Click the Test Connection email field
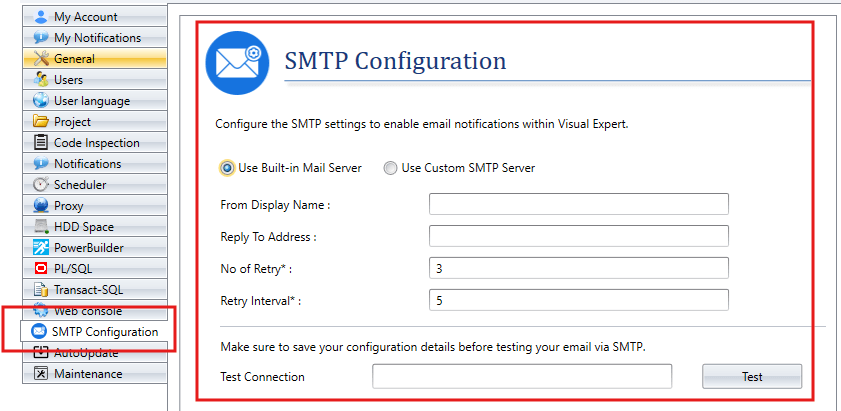The width and height of the screenshot is (841, 411). (522, 376)
